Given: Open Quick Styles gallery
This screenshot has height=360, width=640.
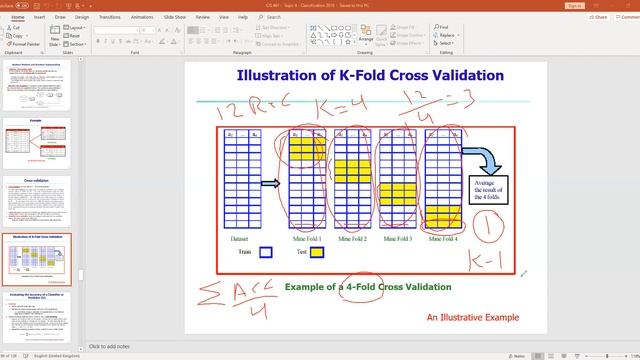Looking at the screenshot, I should [x=381, y=35].
